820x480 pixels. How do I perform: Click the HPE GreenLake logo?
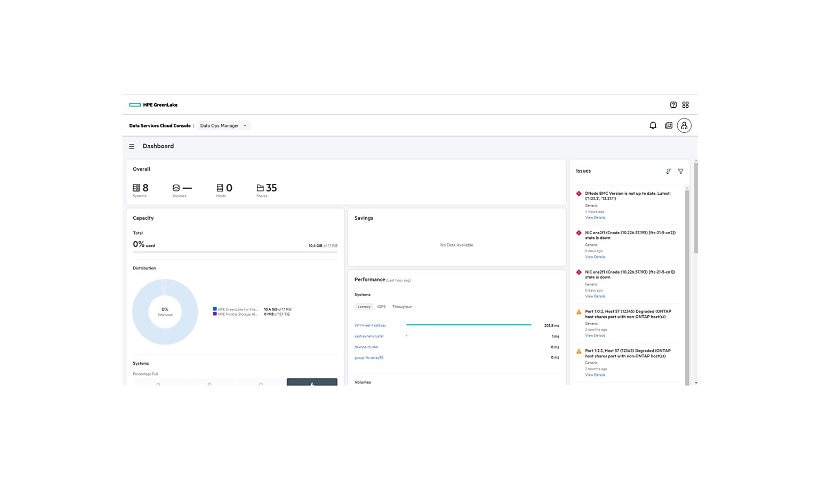coord(153,105)
